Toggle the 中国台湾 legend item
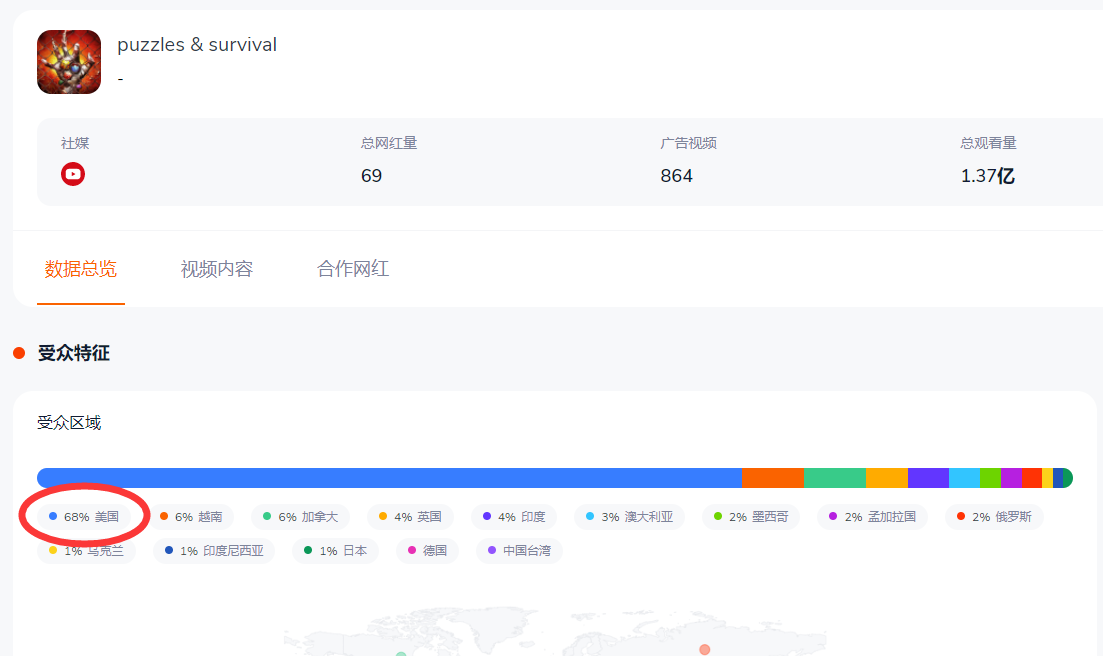 pyautogui.click(x=520, y=551)
